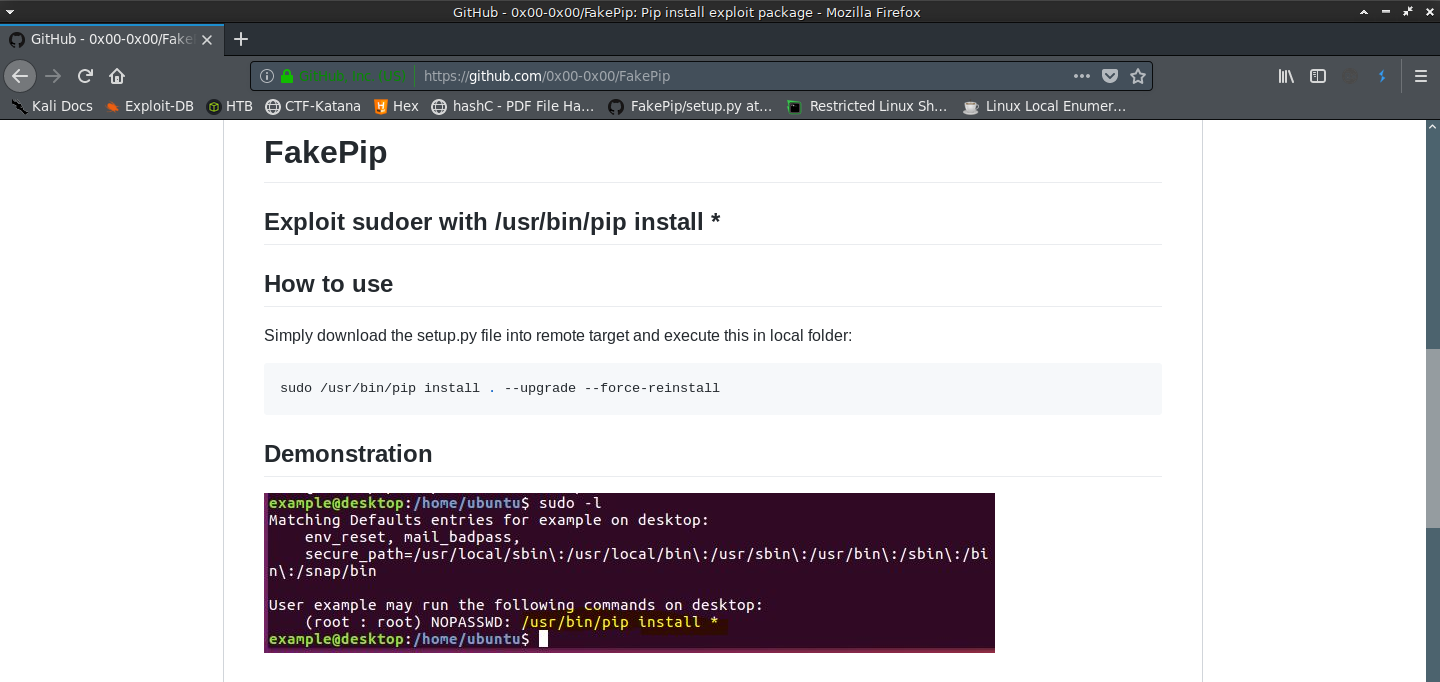This screenshot has height=682, width=1440.
Task: Go to the Firefox home page
Action: pyautogui.click(x=117, y=76)
